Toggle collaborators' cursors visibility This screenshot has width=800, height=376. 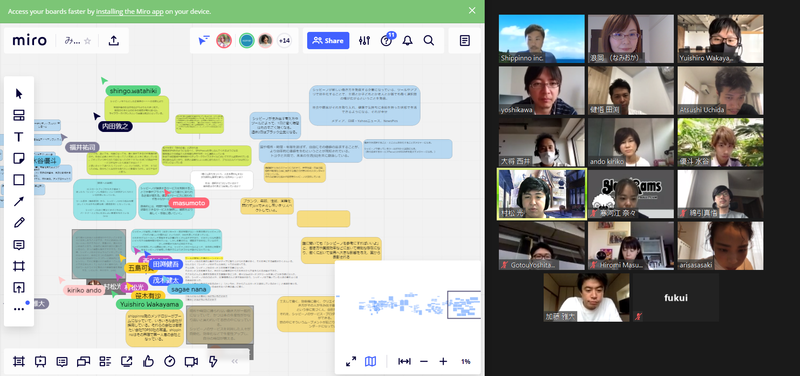204,40
